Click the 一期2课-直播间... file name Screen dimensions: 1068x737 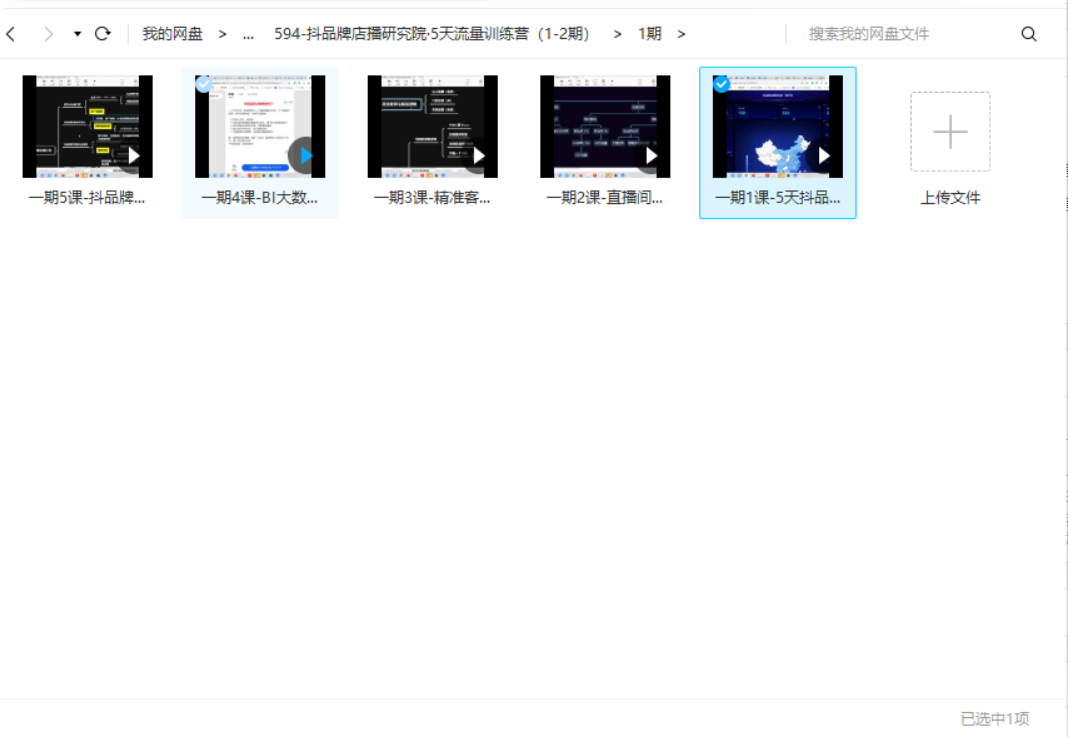point(605,198)
